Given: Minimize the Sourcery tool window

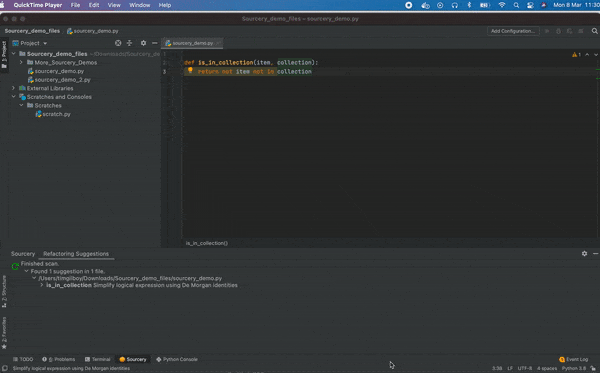Looking at the screenshot, I should point(595,253).
